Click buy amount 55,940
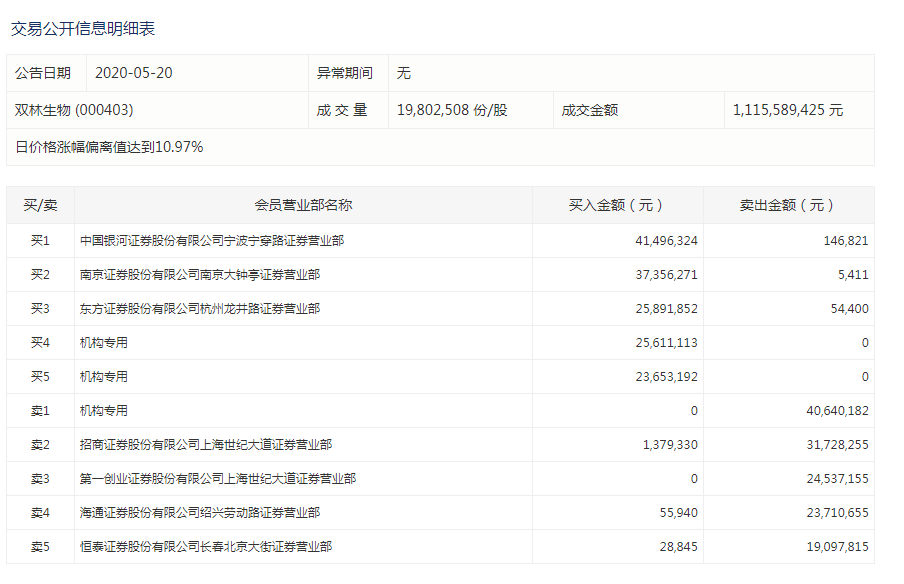 (679, 513)
